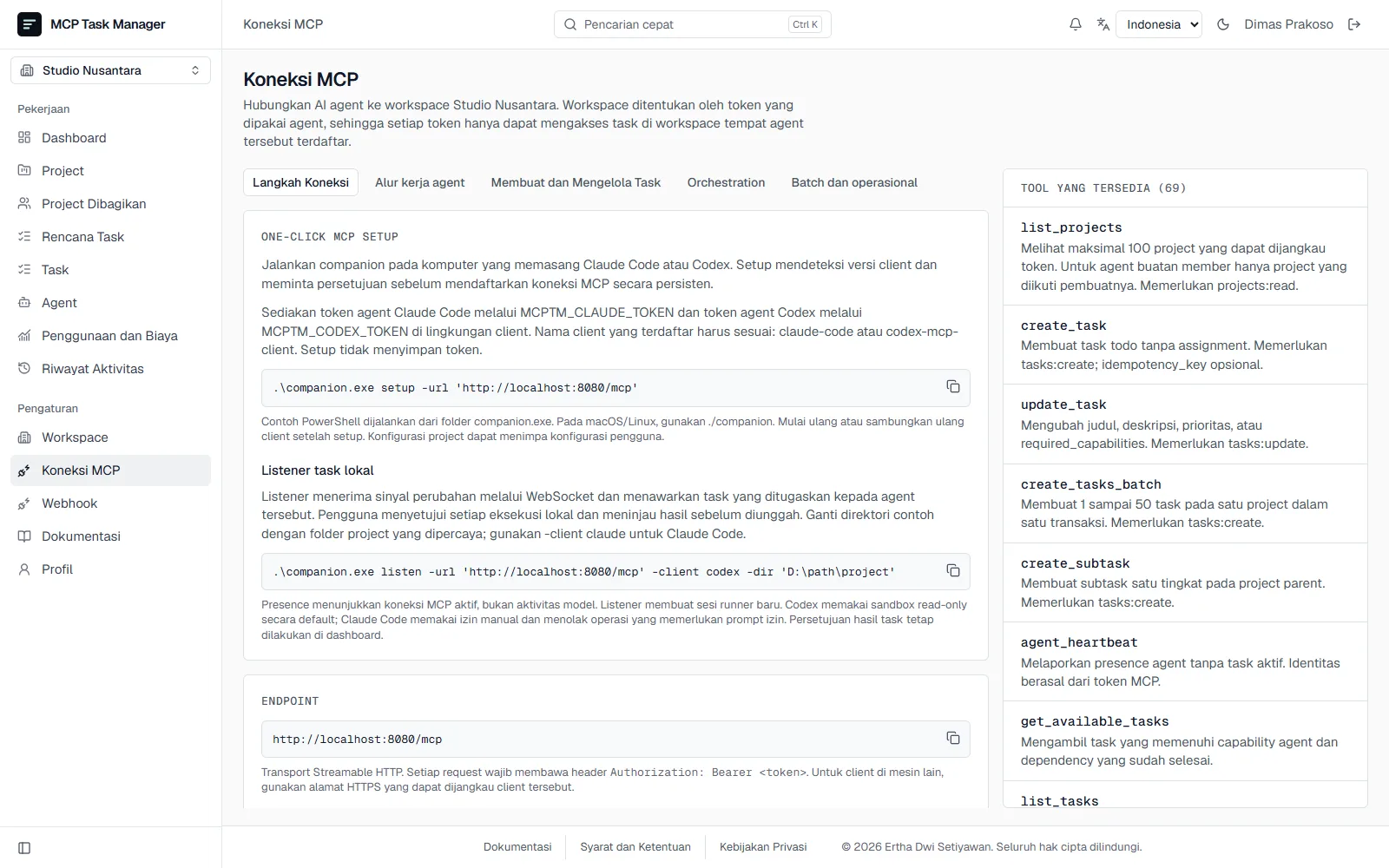
Task: Copy the companion.exe setup command
Action: click(953, 387)
